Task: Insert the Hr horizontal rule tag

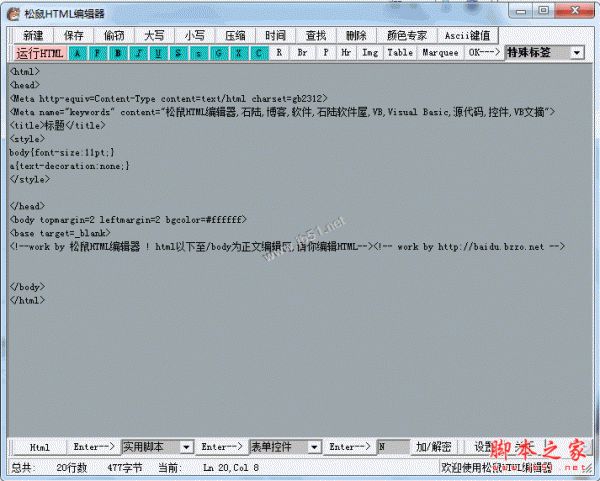Action: (346, 52)
